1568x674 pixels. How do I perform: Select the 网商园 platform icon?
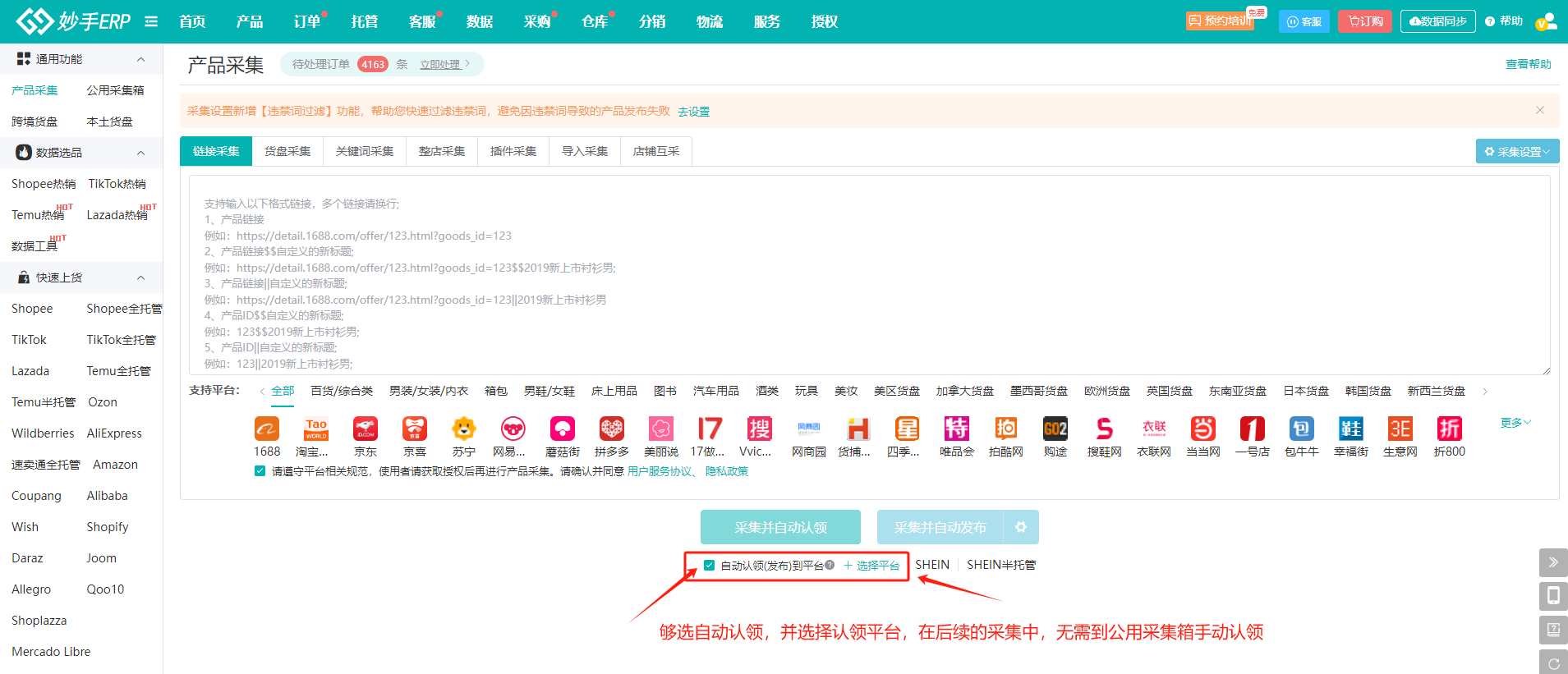tap(809, 429)
